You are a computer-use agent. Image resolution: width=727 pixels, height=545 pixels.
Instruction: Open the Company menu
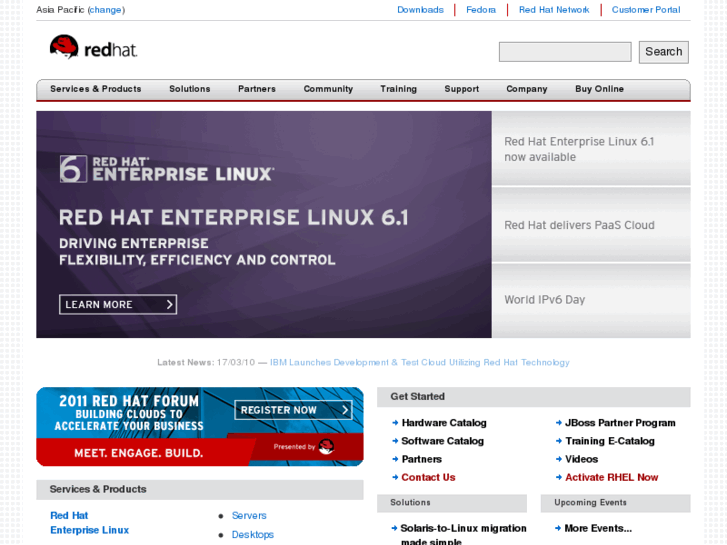[527, 89]
